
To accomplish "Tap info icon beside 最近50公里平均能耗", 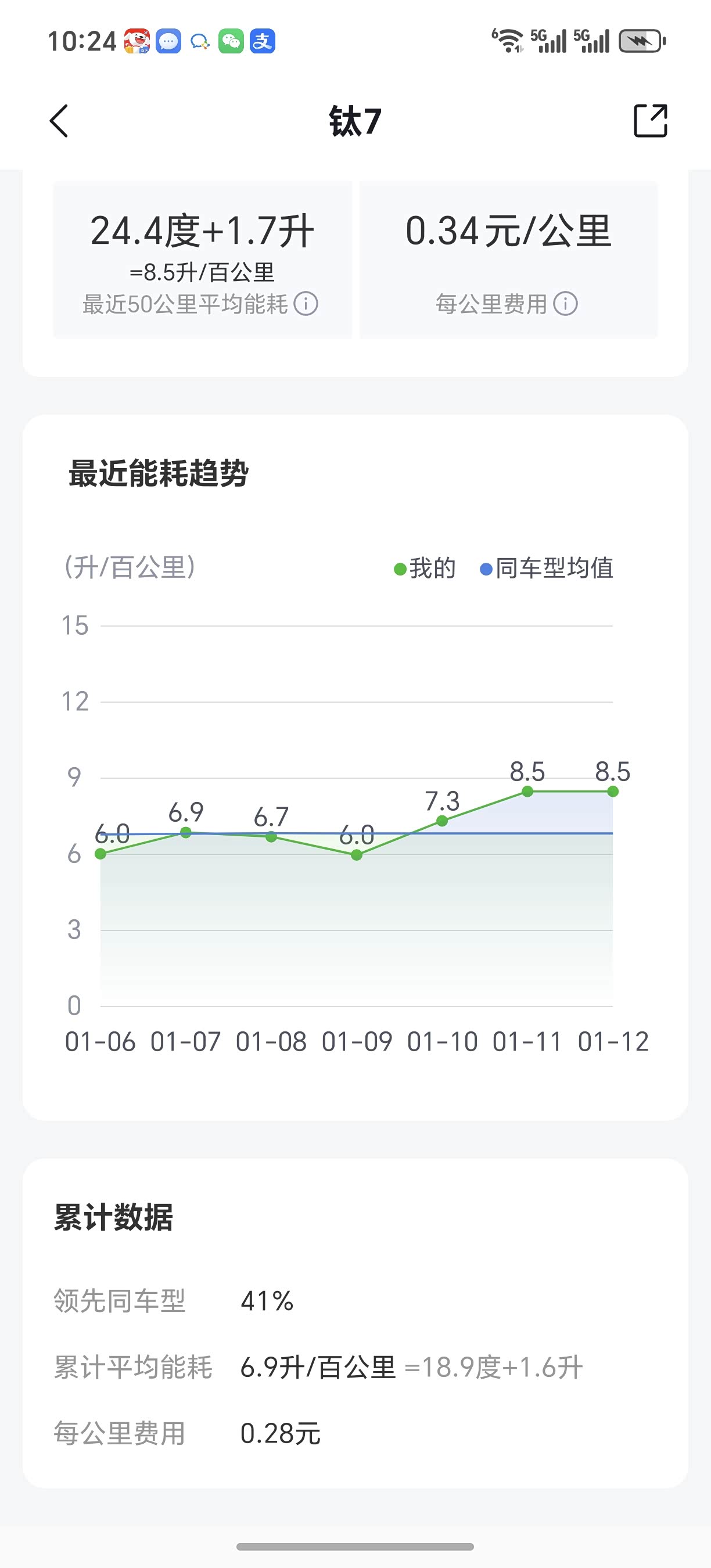I will coord(306,304).
